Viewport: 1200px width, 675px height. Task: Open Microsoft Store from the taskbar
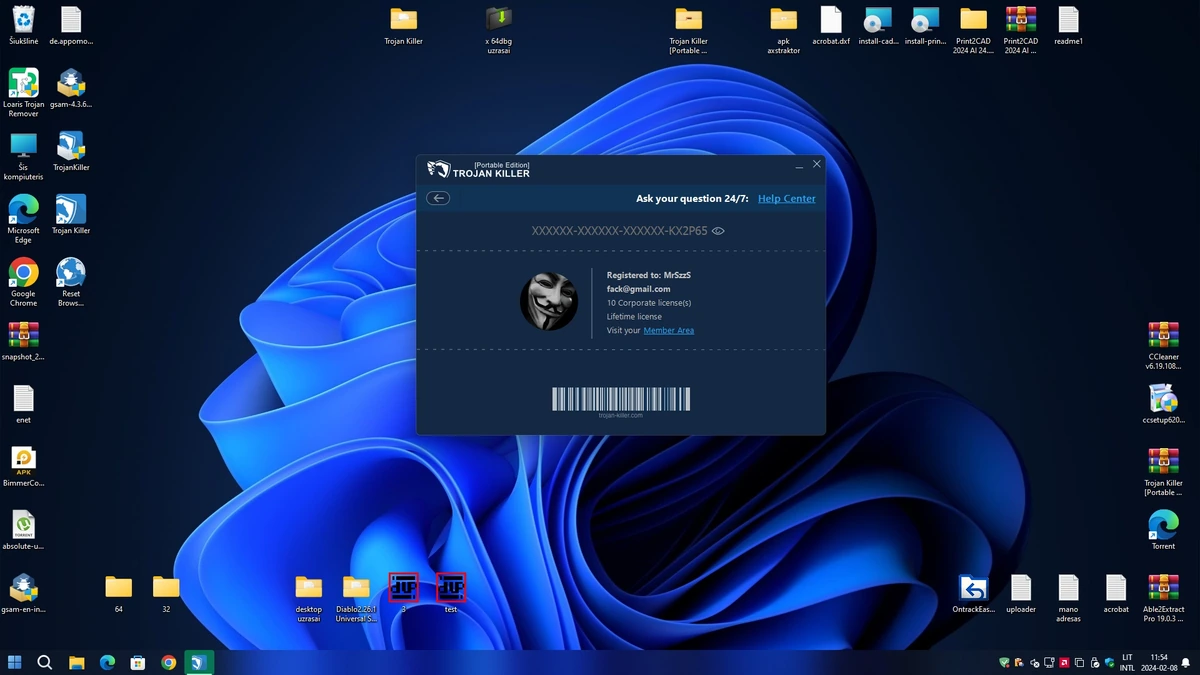pyautogui.click(x=138, y=662)
